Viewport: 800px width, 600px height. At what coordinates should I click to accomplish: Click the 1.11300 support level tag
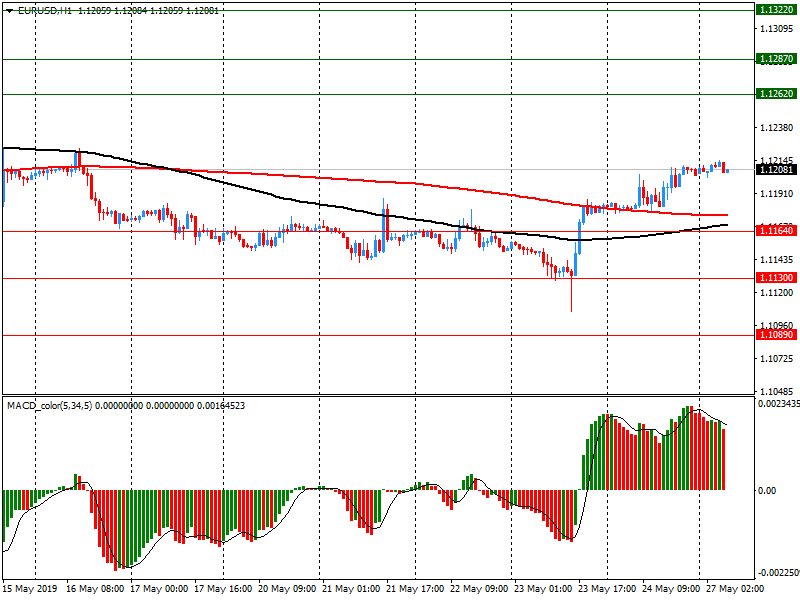point(776,278)
